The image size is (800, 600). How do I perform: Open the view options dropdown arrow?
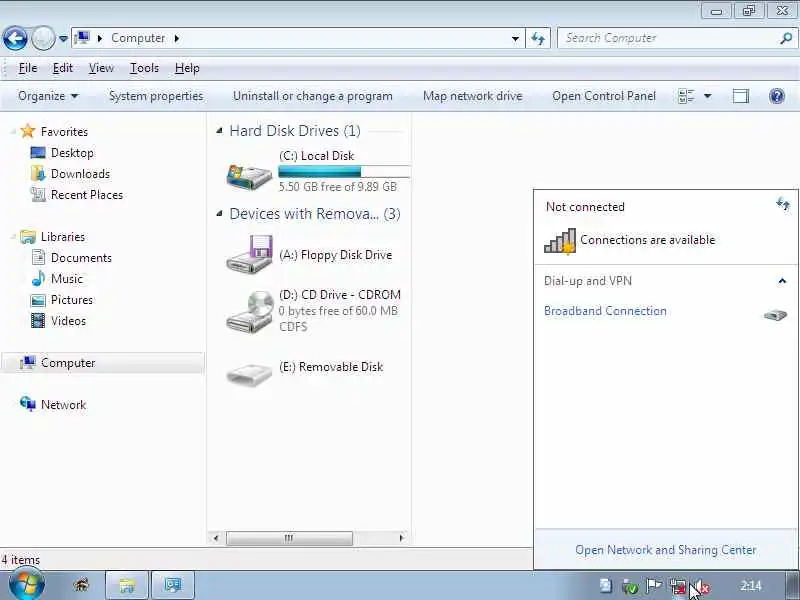[708, 96]
